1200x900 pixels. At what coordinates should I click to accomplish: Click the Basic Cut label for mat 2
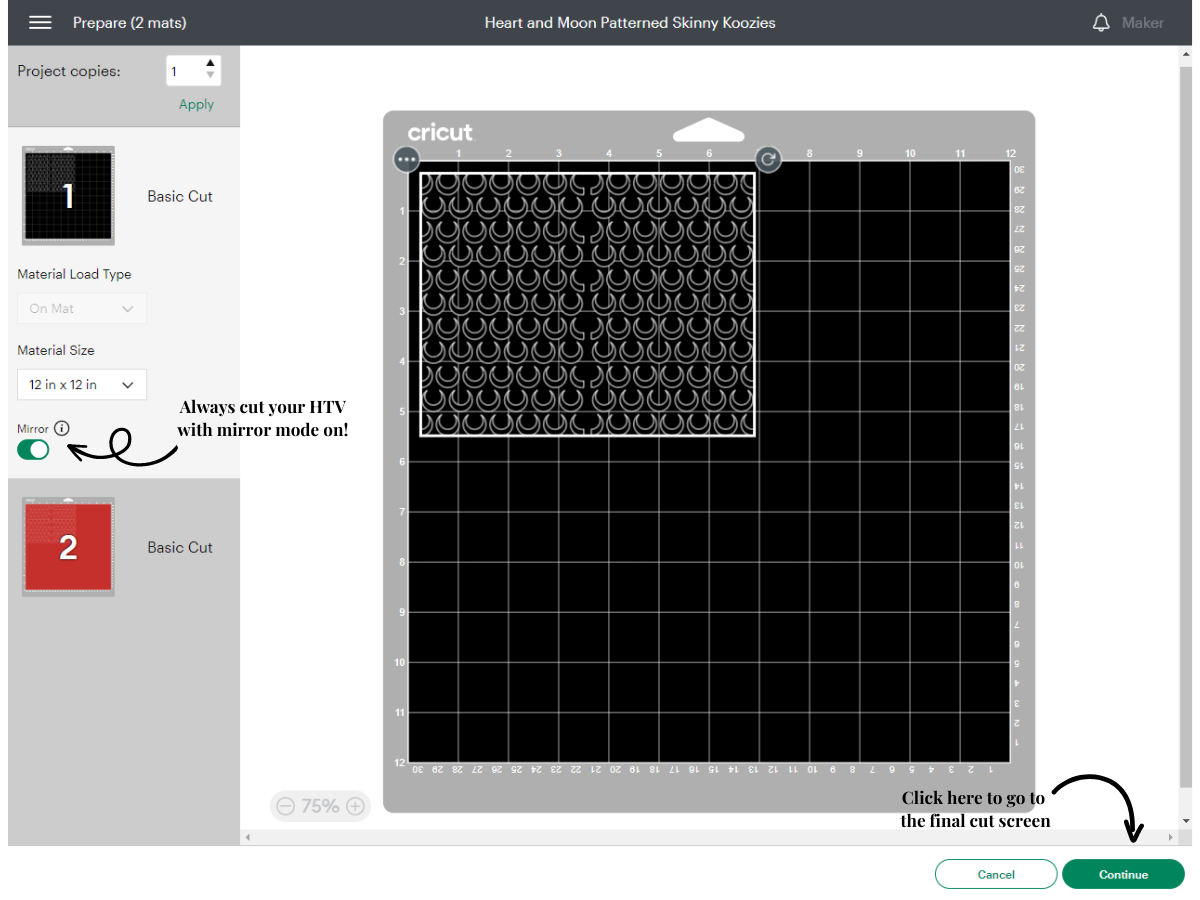tap(180, 547)
